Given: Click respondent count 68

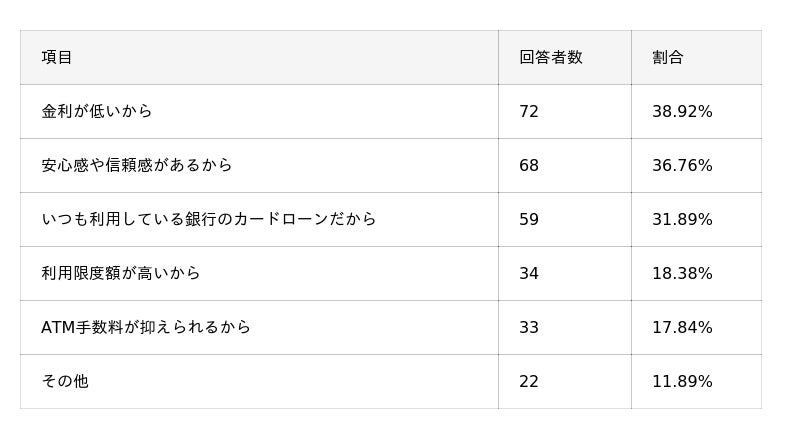Looking at the screenshot, I should click(529, 166).
